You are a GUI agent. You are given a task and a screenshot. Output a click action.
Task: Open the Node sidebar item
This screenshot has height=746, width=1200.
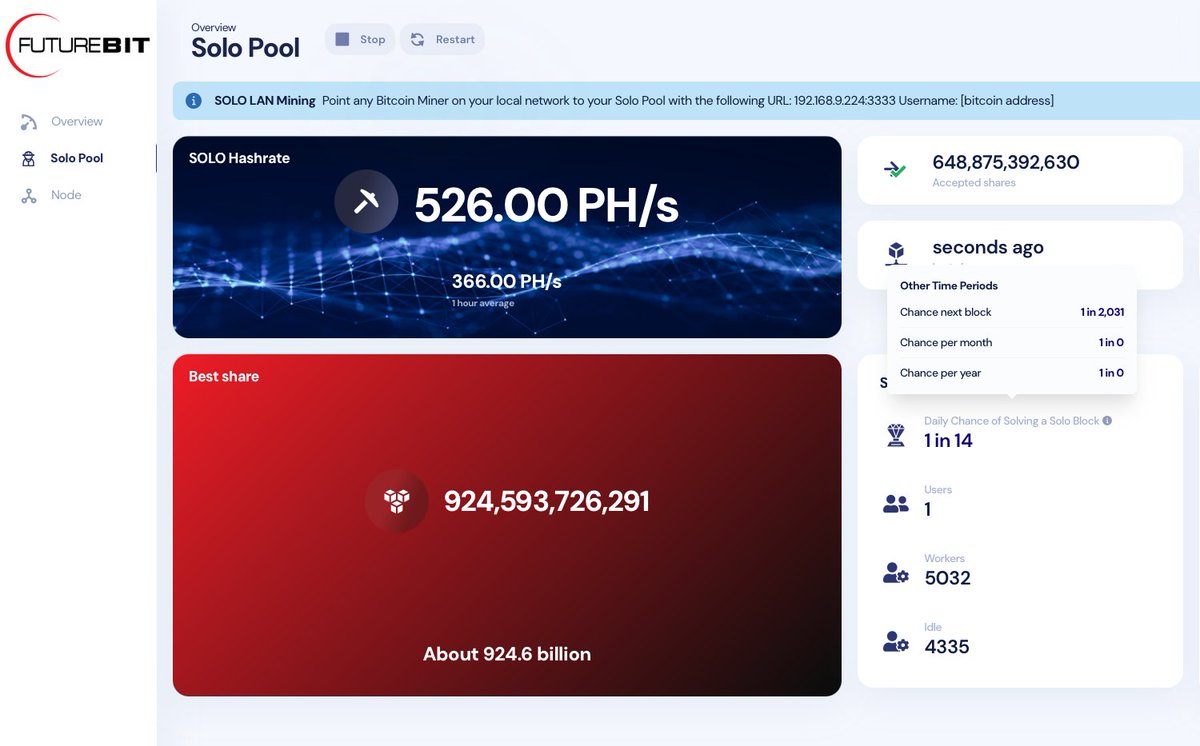pos(66,195)
